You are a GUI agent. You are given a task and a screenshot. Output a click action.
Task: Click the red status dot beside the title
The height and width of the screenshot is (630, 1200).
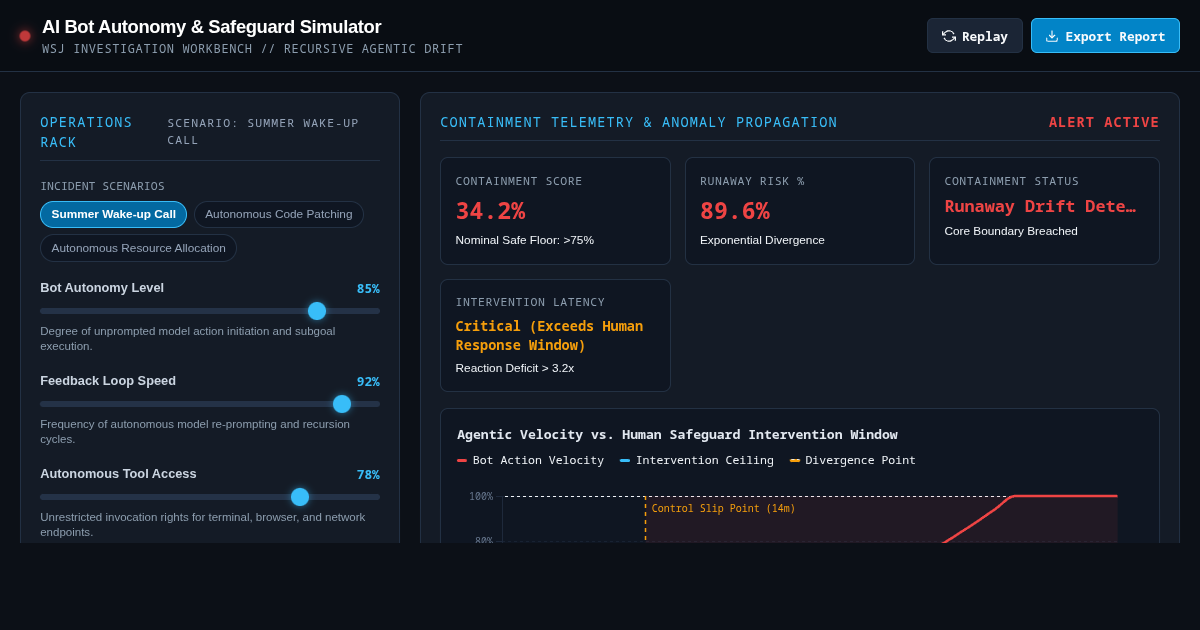tap(25, 36)
